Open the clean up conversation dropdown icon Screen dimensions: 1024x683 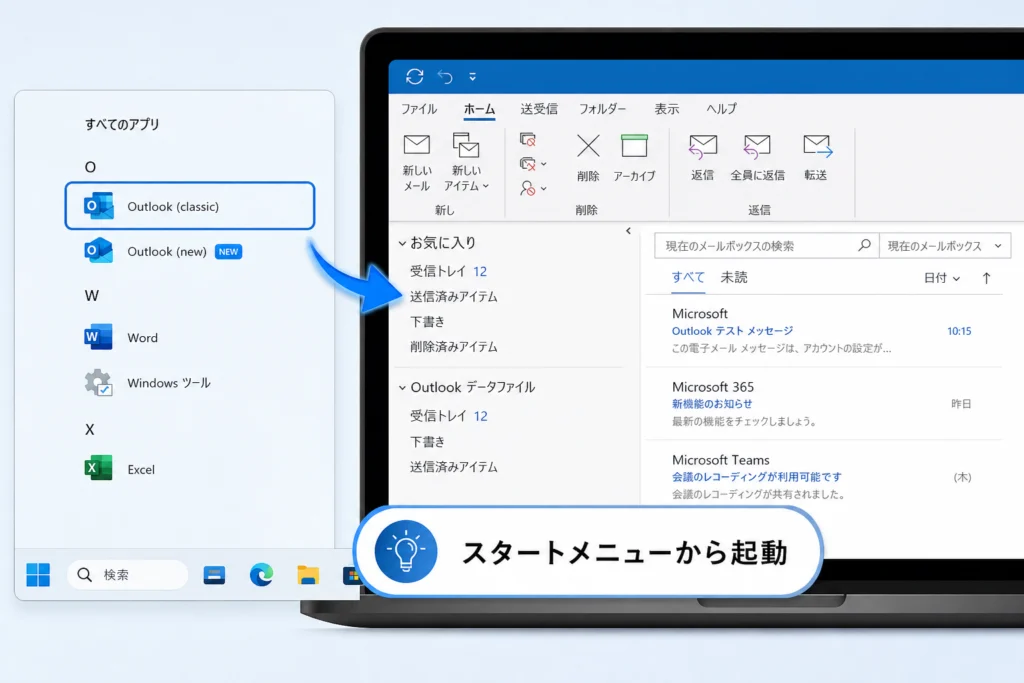(x=533, y=164)
